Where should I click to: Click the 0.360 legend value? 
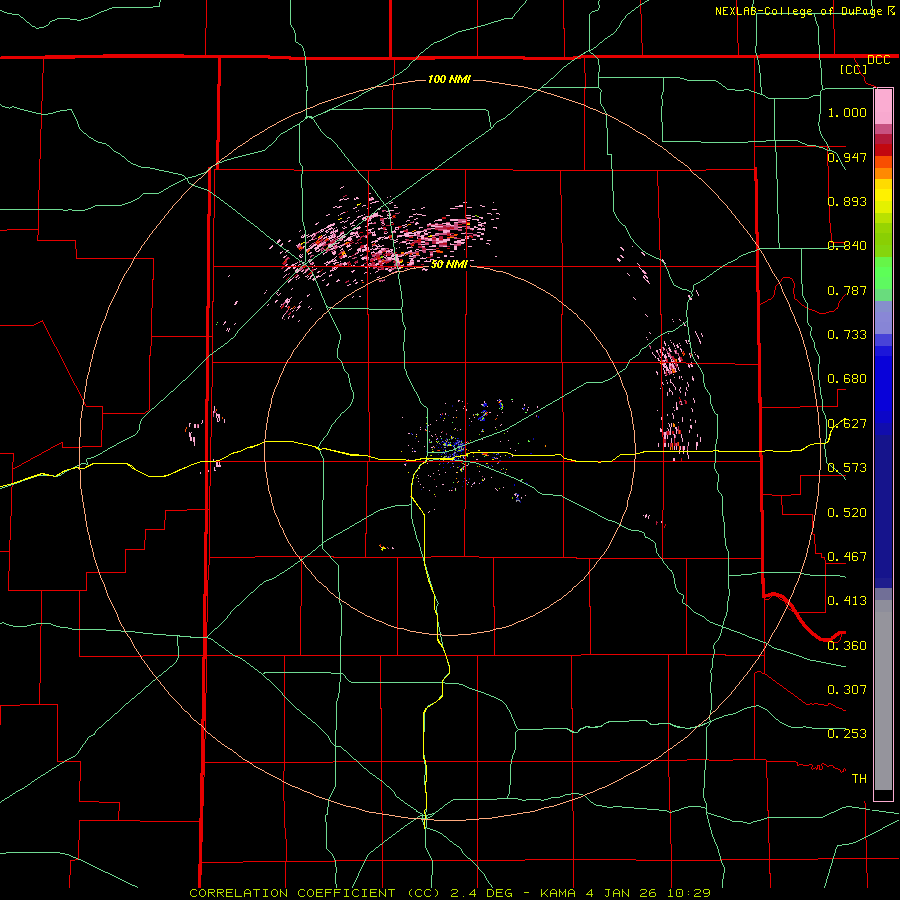click(x=847, y=646)
